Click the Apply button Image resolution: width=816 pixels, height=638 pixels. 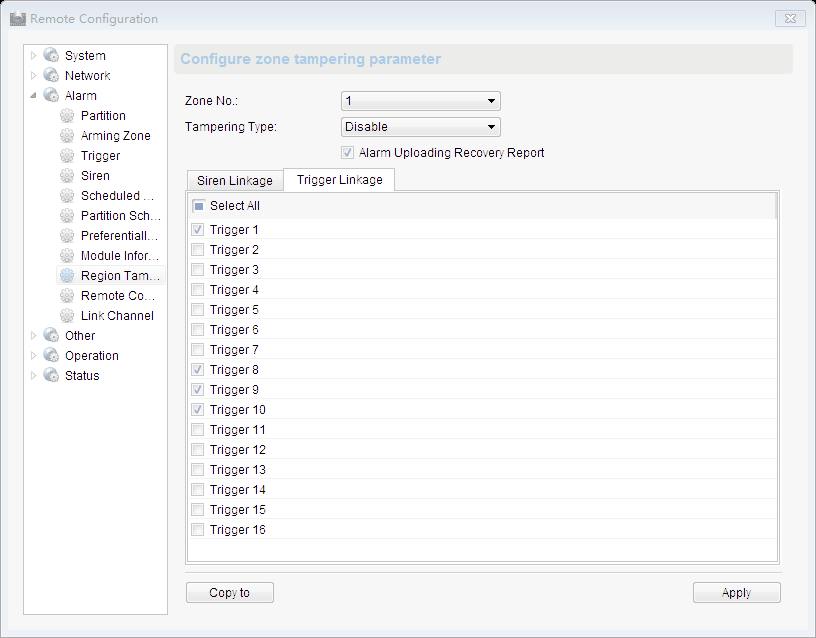(736, 593)
